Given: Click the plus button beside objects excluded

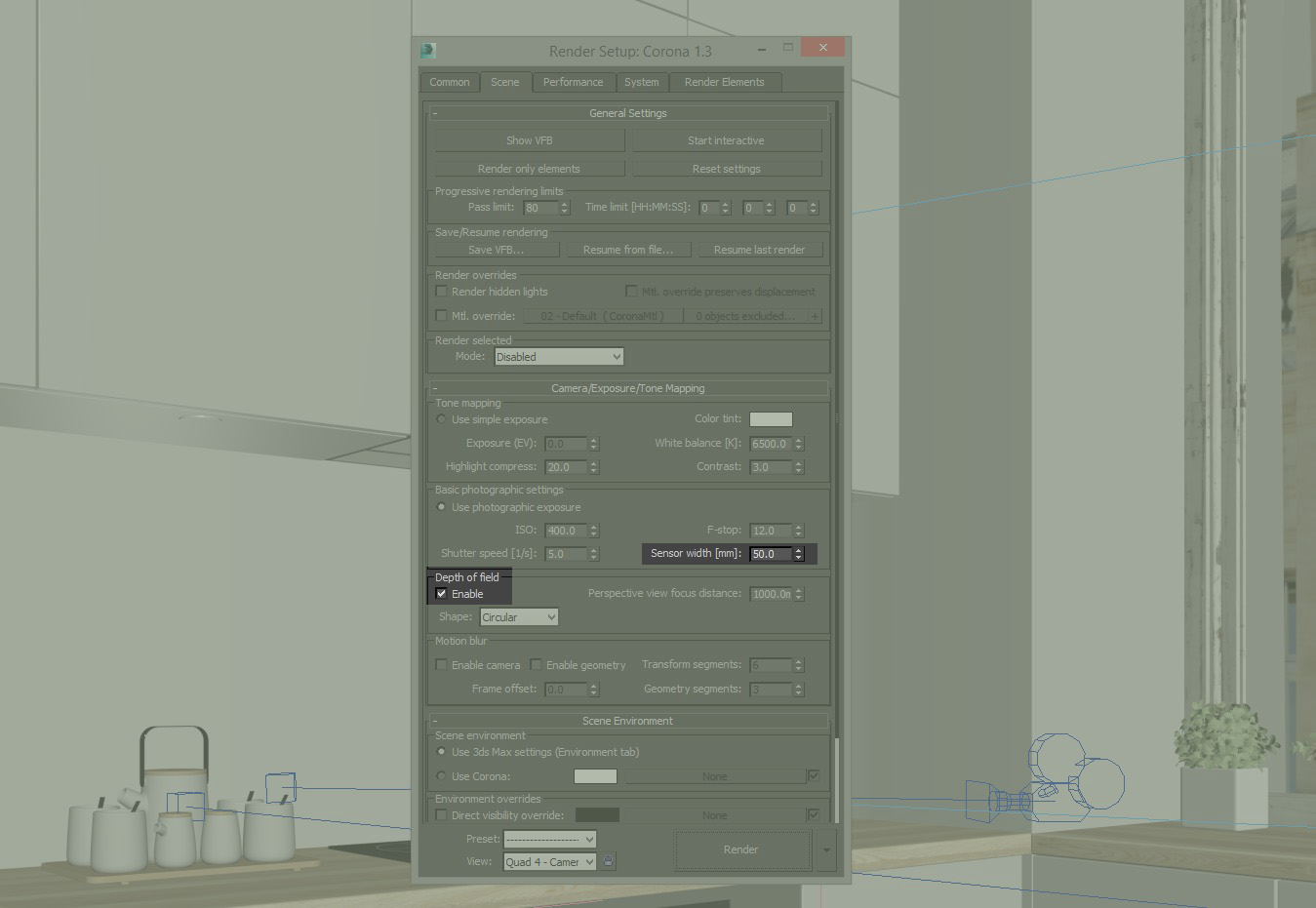Looking at the screenshot, I should coord(815,316).
